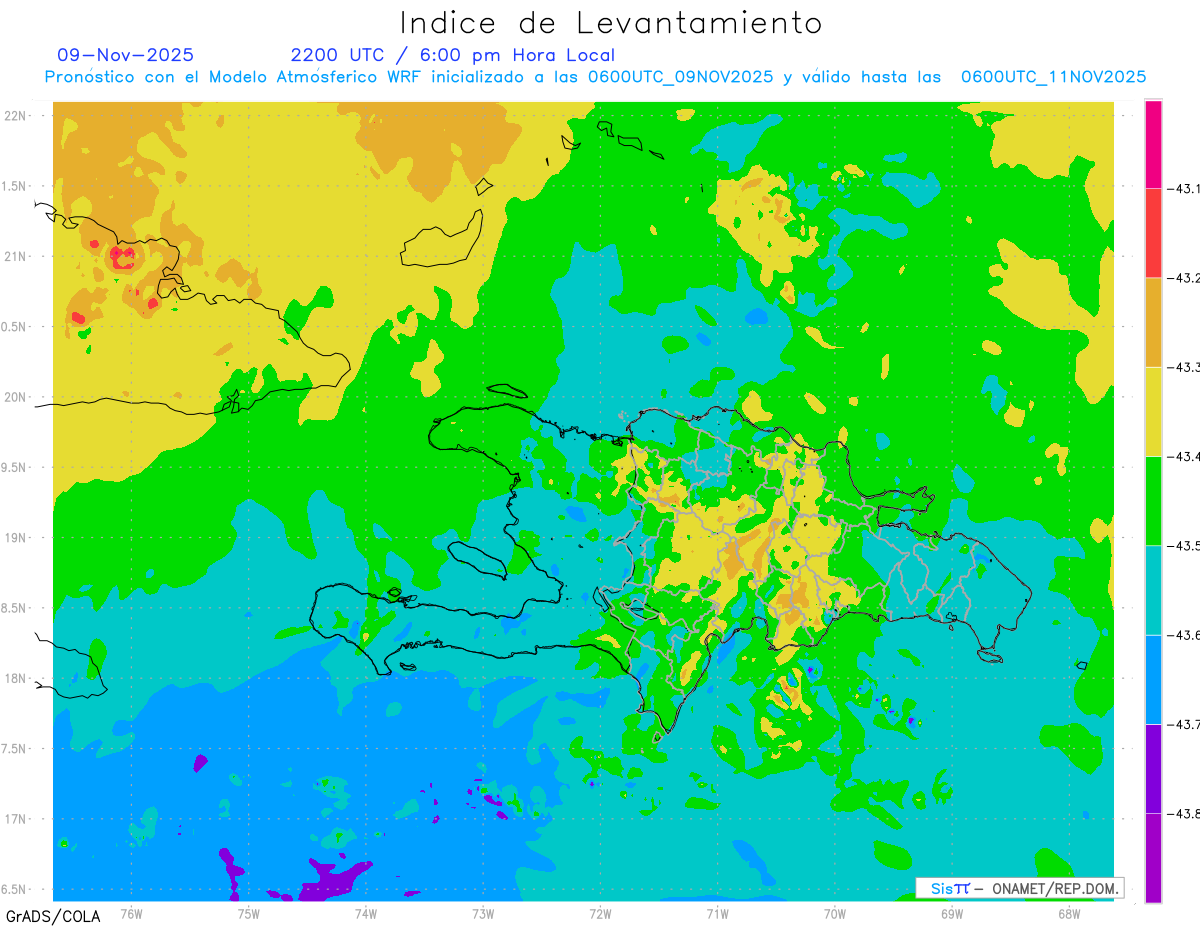Click the '69W' longitude label

(952, 914)
